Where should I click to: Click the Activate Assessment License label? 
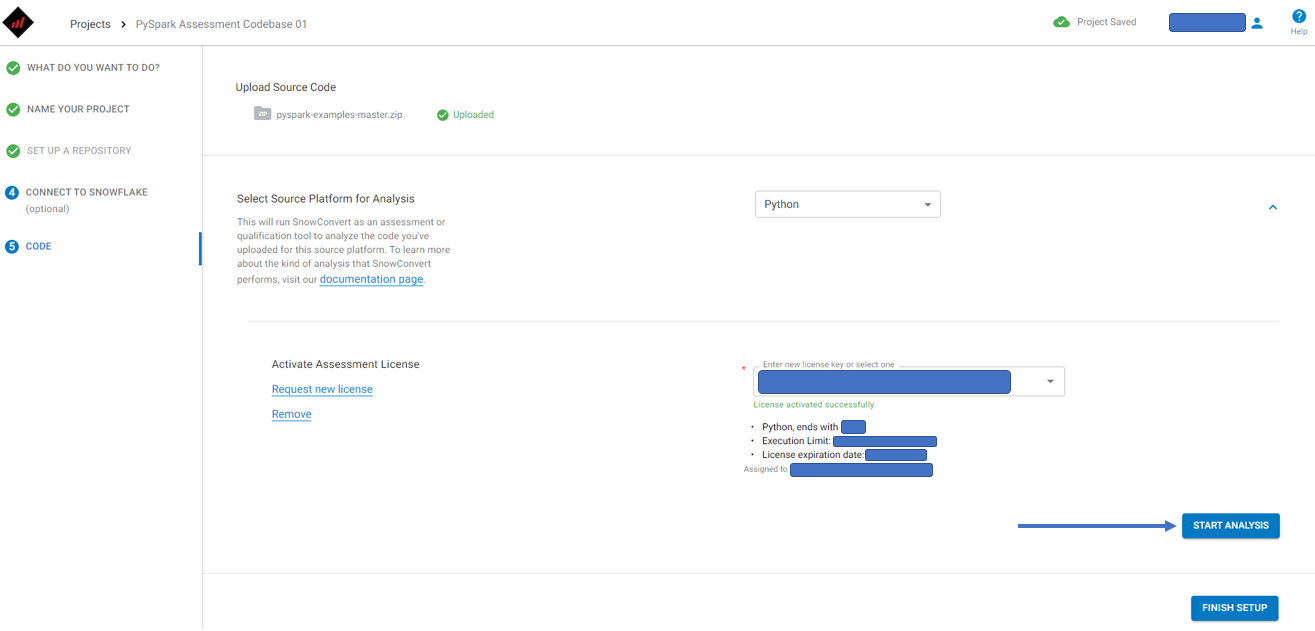[345, 365]
